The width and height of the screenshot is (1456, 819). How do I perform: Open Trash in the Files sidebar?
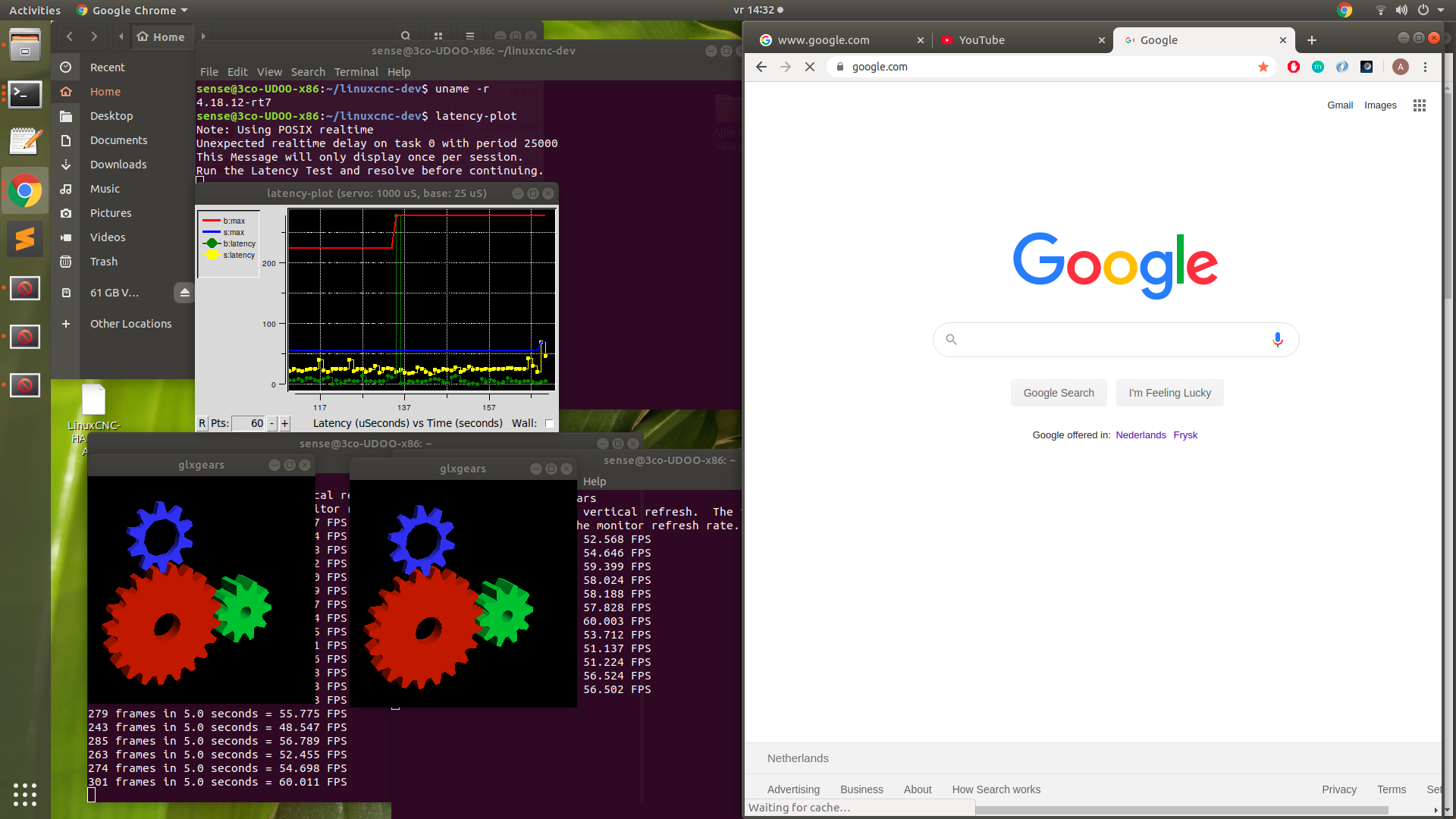[104, 262]
